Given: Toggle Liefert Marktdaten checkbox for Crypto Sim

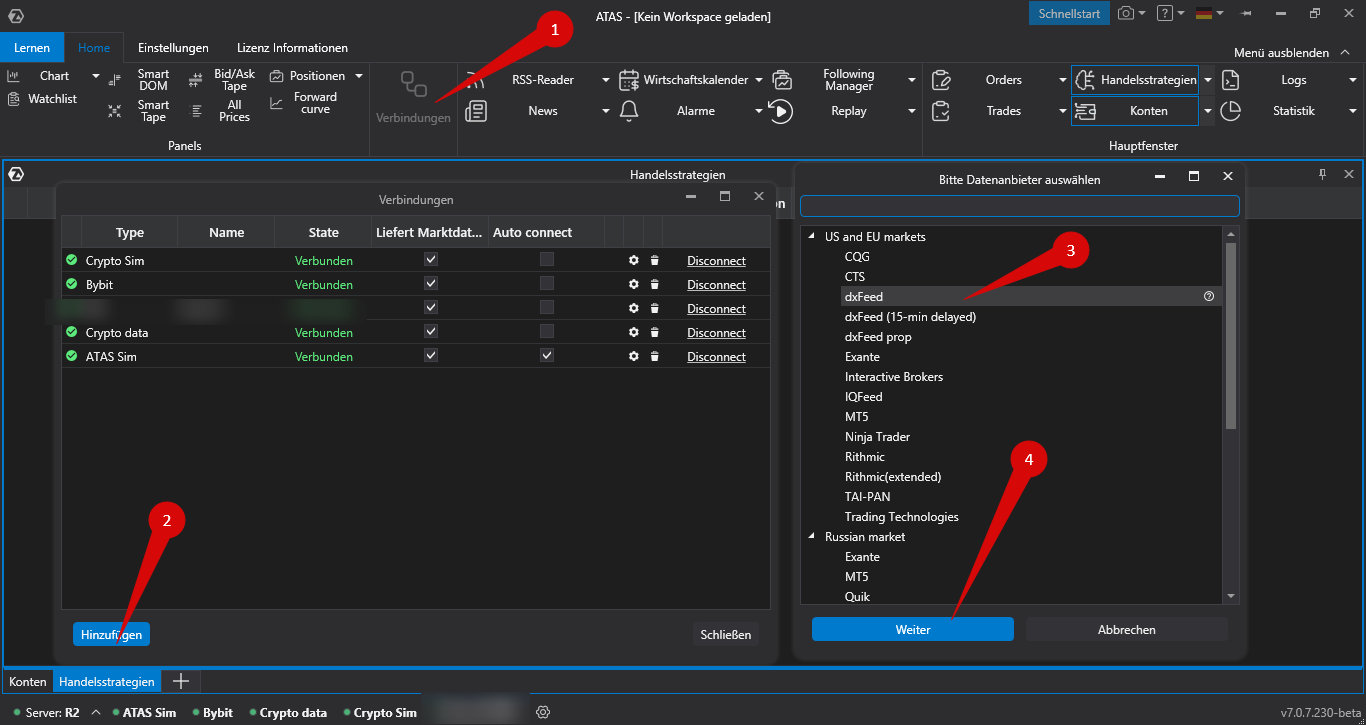Looking at the screenshot, I should point(431,259).
